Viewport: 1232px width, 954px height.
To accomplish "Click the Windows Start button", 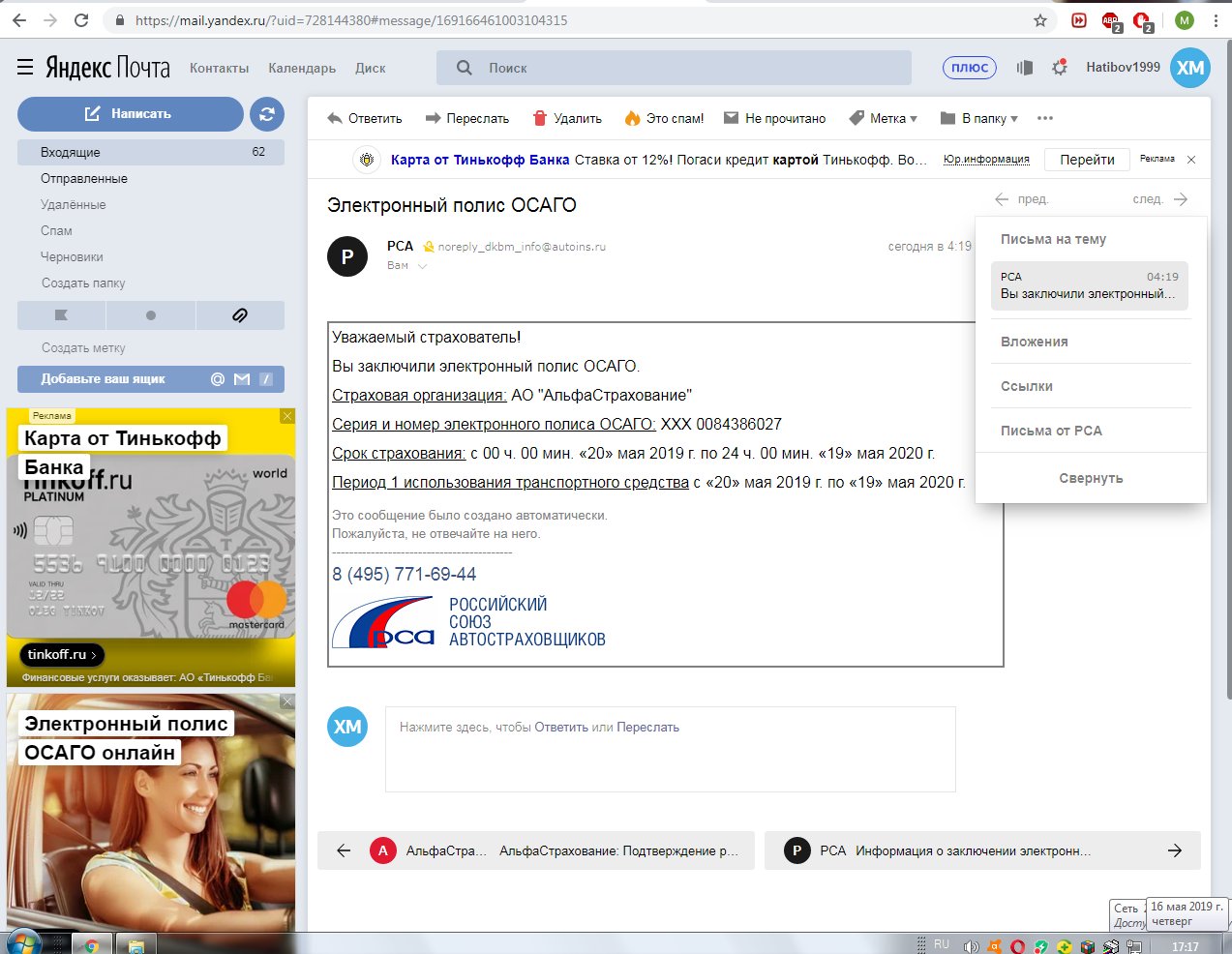I will [x=22, y=942].
